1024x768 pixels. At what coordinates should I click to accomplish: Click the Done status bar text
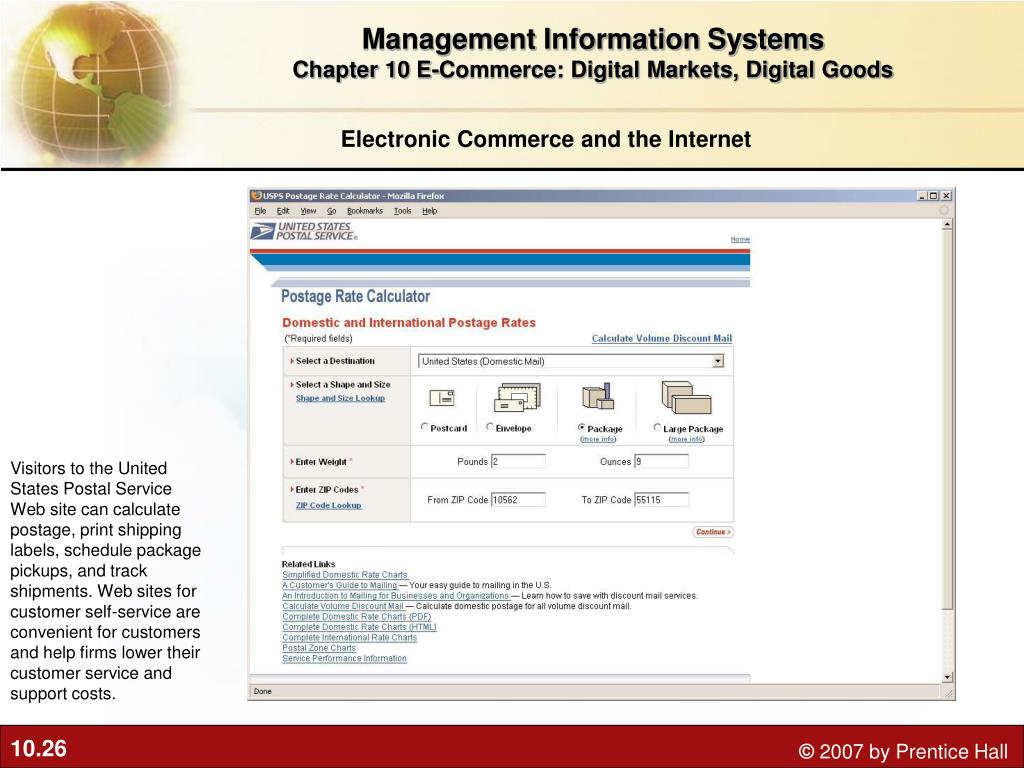click(263, 692)
